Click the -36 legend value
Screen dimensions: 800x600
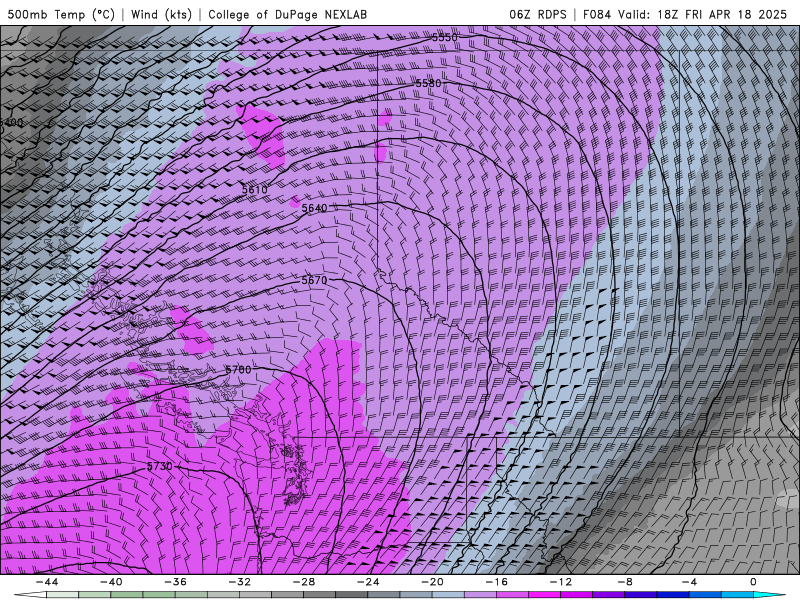coord(175,582)
